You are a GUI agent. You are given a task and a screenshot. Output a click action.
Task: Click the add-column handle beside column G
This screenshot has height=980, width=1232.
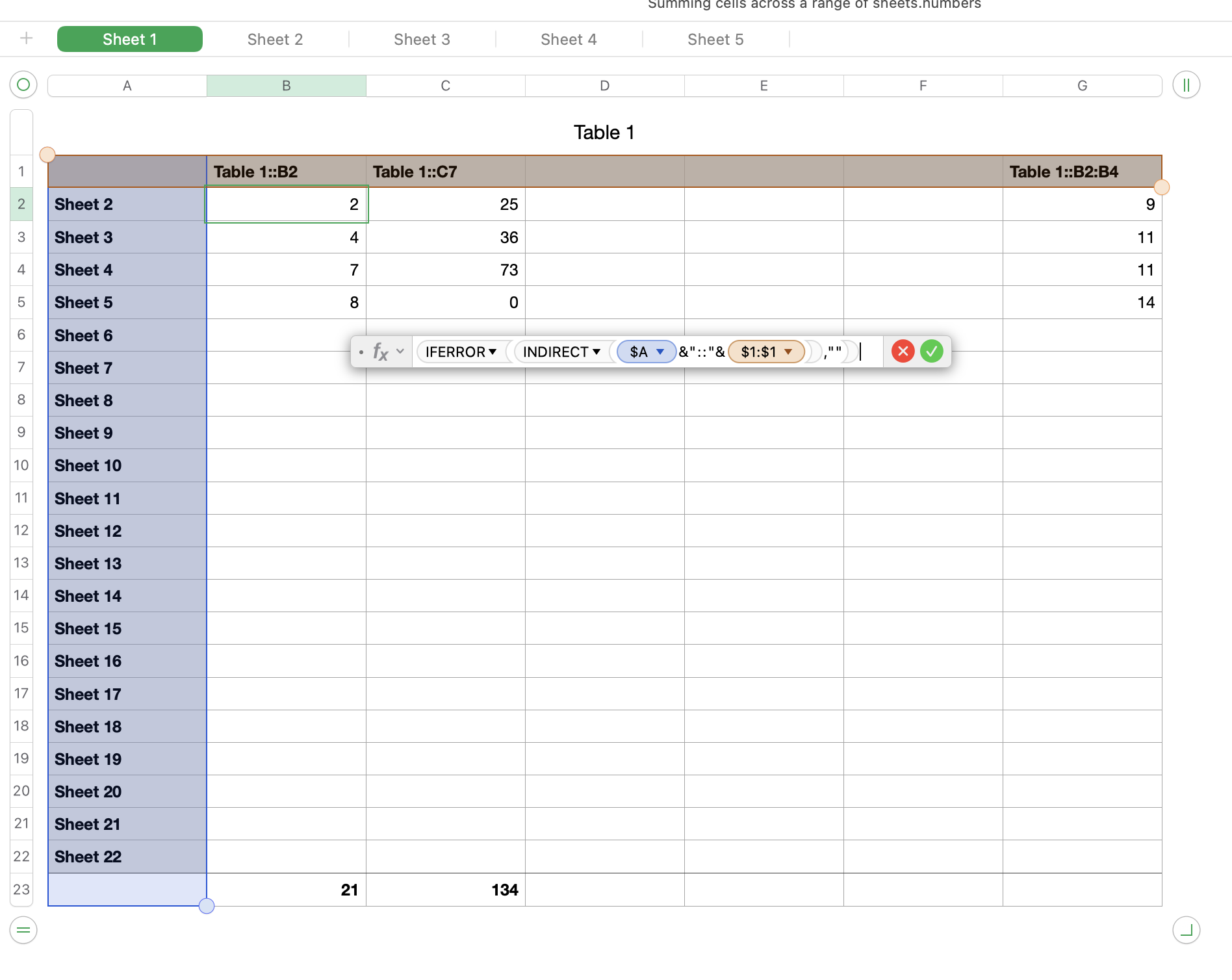click(x=1186, y=85)
